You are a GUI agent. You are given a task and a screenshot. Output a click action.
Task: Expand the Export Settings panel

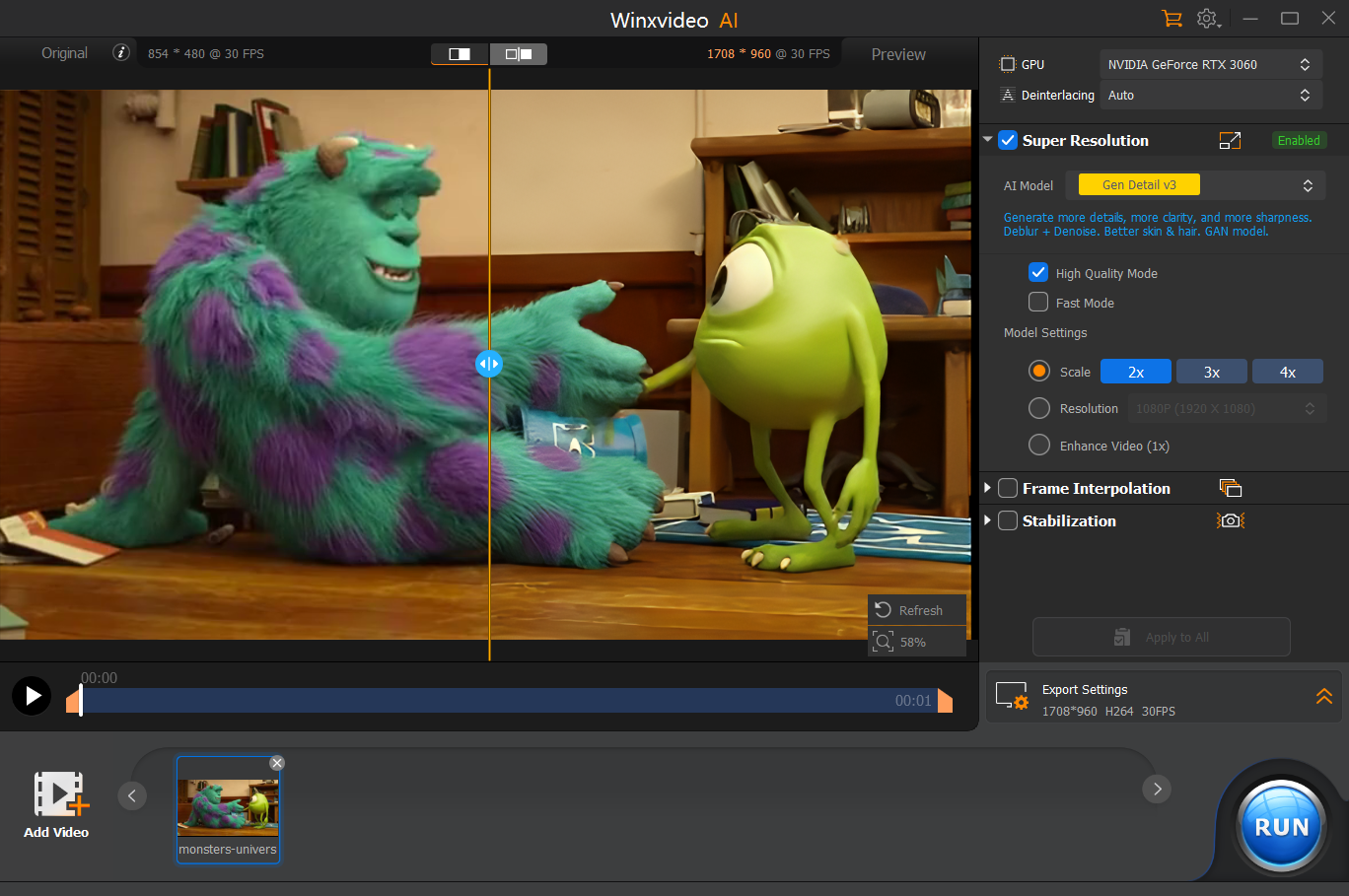(x=1323, y=697)
